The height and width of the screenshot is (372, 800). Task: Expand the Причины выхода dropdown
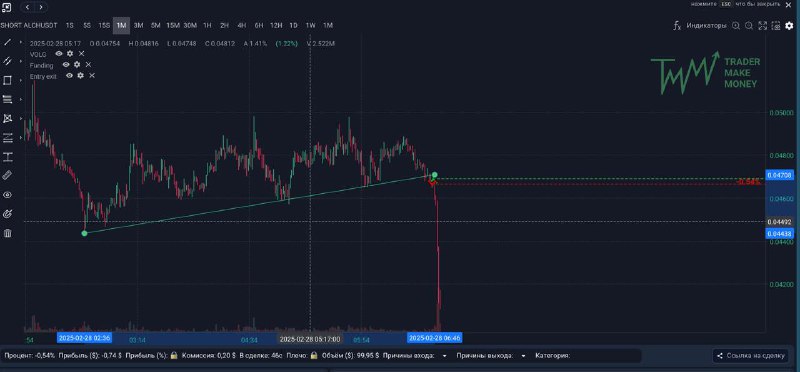click(523, 356)
